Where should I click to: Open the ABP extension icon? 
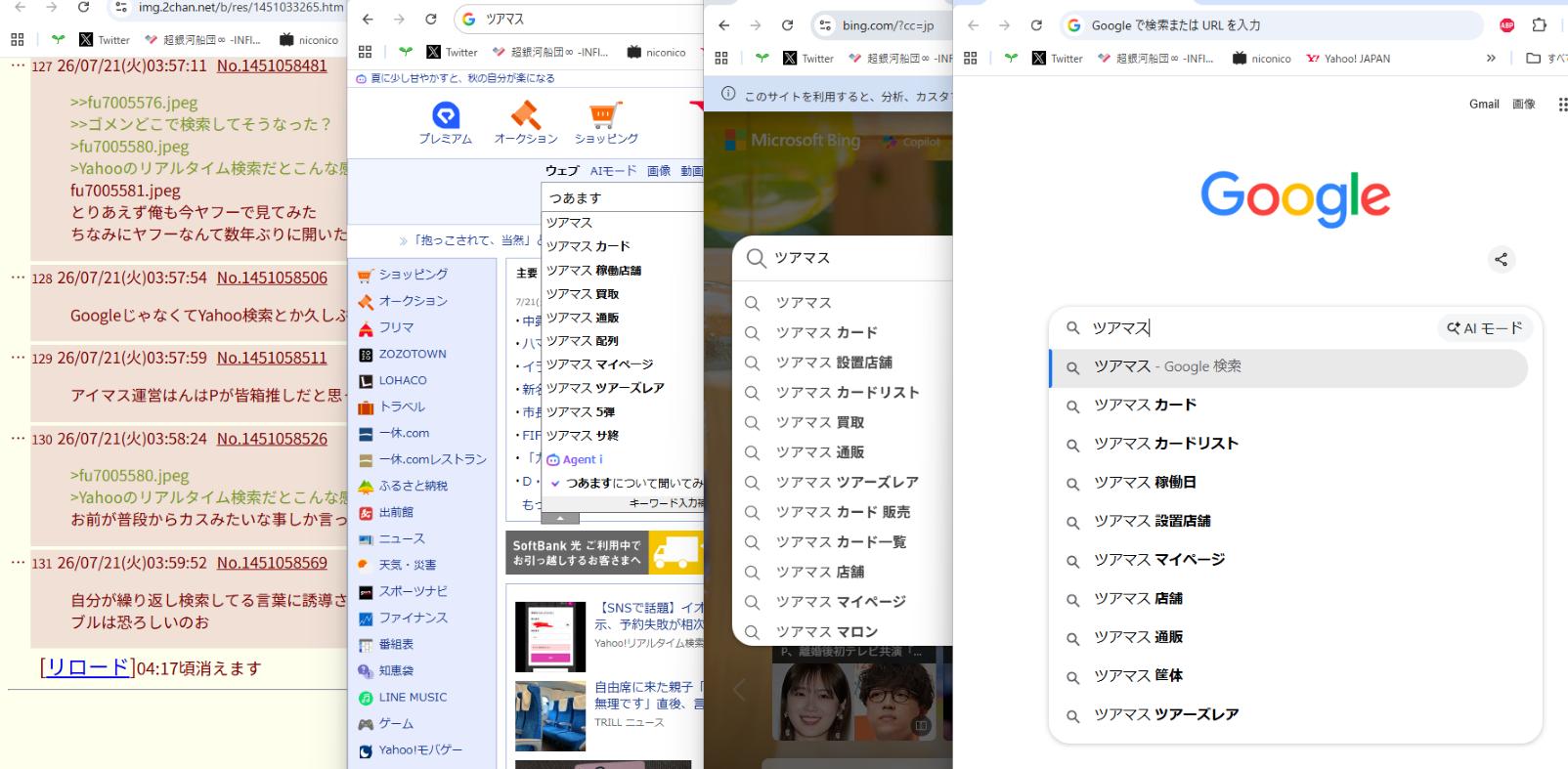pos(1507,25)
